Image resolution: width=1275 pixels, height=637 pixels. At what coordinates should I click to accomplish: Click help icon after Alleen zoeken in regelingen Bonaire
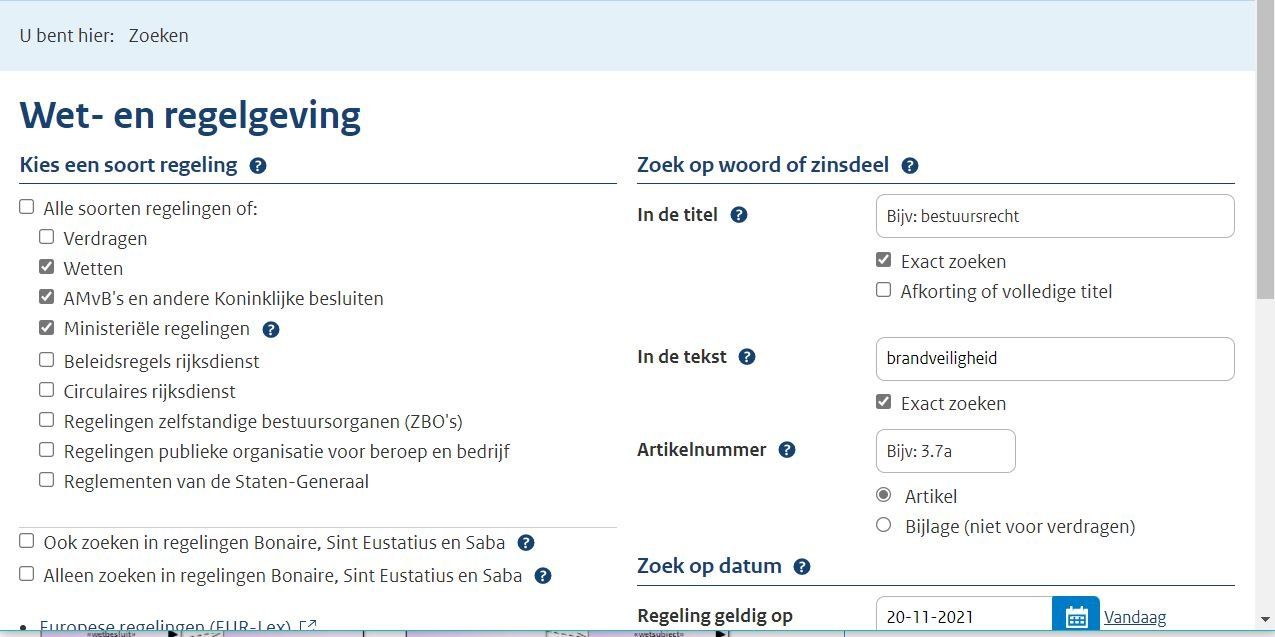(x=543, y=576)
